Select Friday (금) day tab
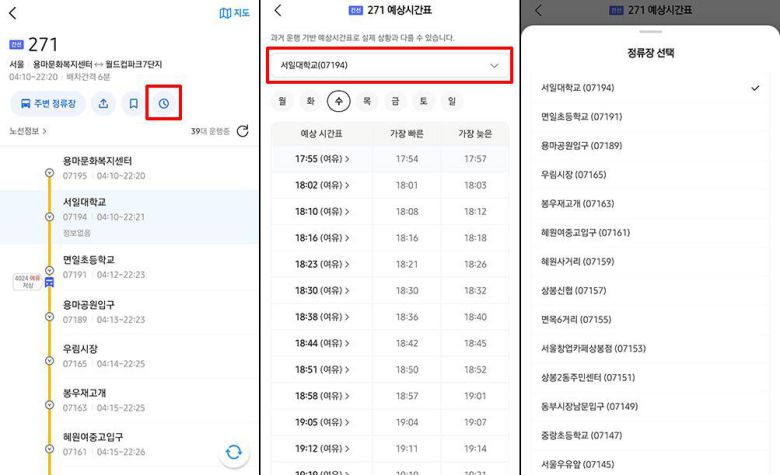This screenshot has width=780, height=475. pos(395,101)
